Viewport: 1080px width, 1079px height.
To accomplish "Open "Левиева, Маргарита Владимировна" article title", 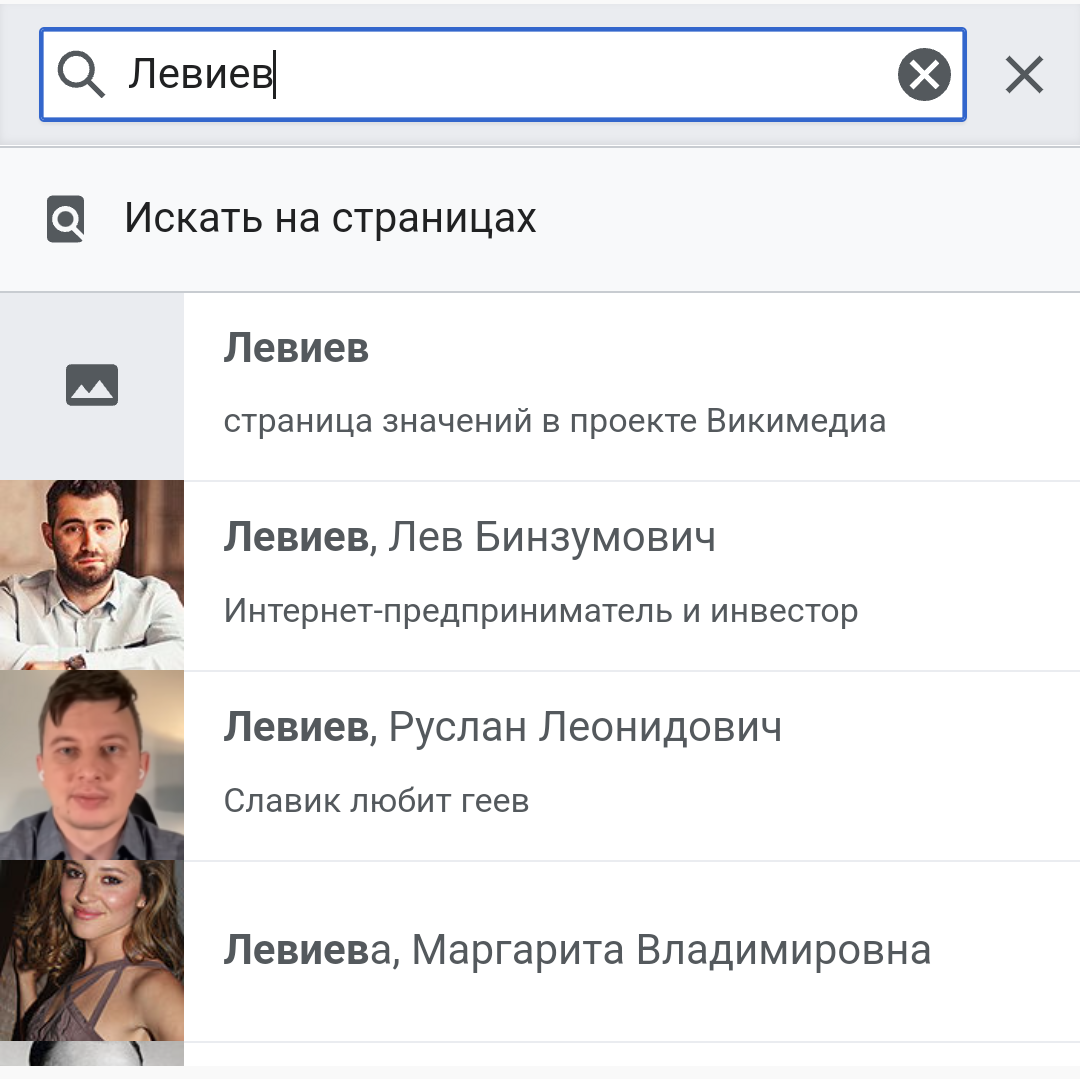I will 576,950.
